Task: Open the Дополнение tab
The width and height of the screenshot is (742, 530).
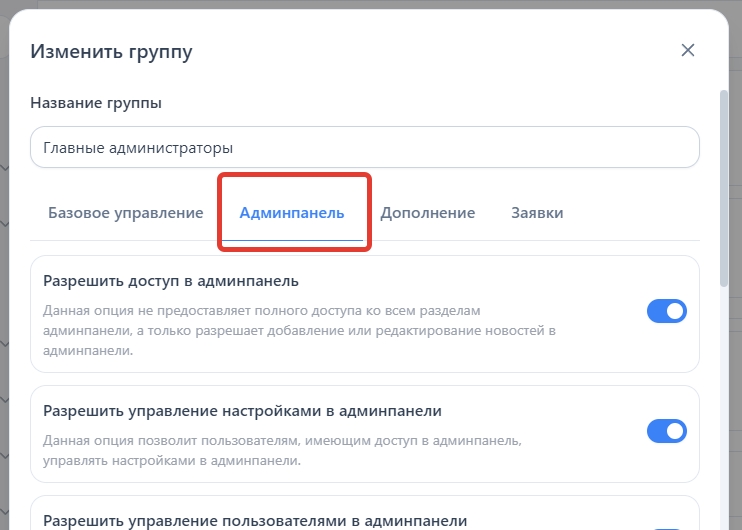Action: click(x=427, y=213)
